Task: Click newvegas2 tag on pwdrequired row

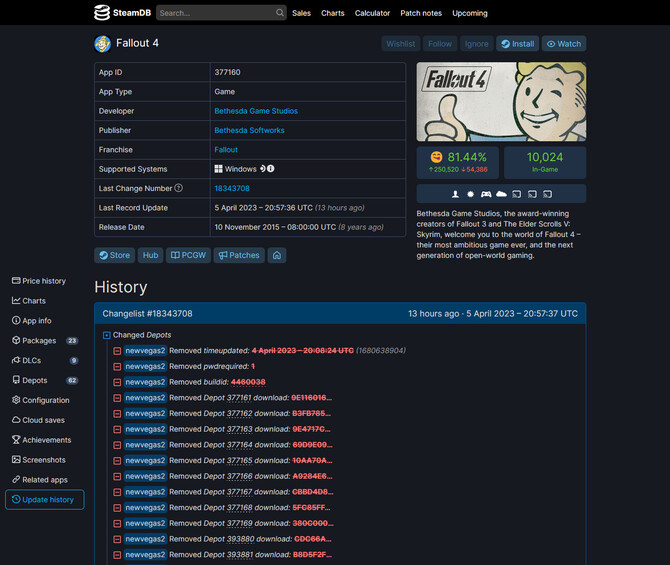Action: (x=145, y=366)
